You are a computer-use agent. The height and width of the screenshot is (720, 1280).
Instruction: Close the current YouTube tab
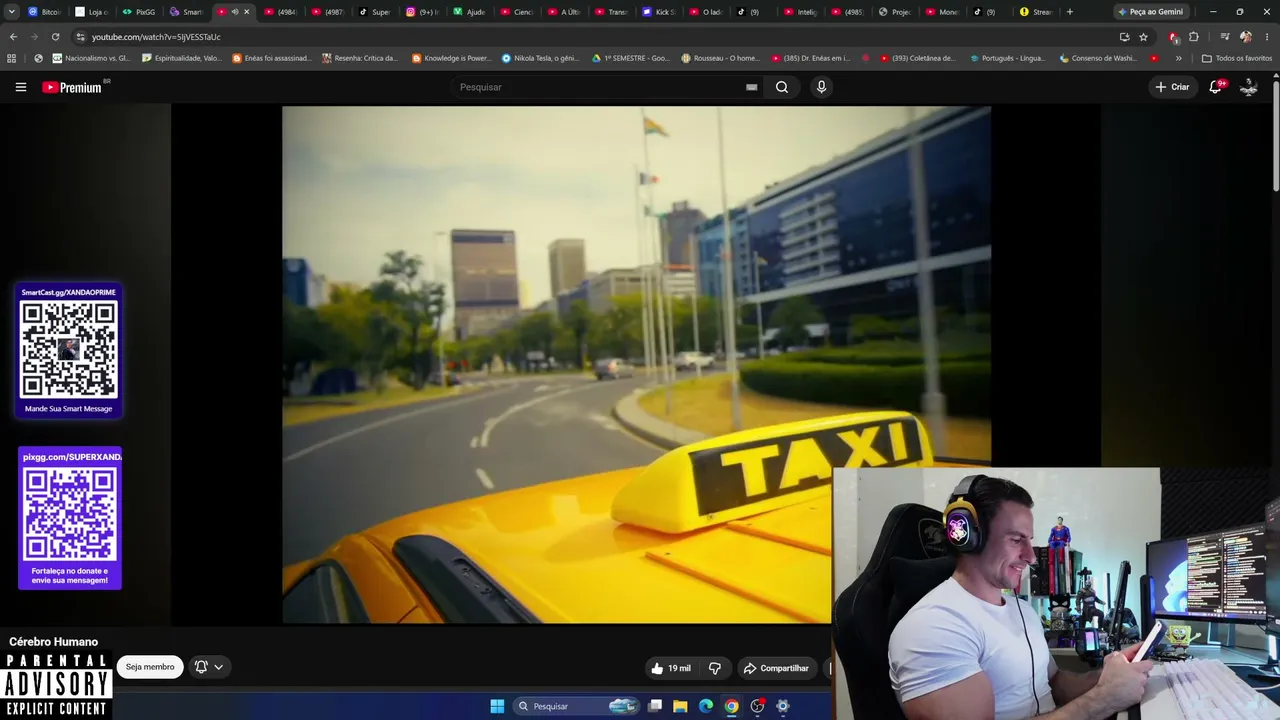pyautogui.click(x=246, y=12)
